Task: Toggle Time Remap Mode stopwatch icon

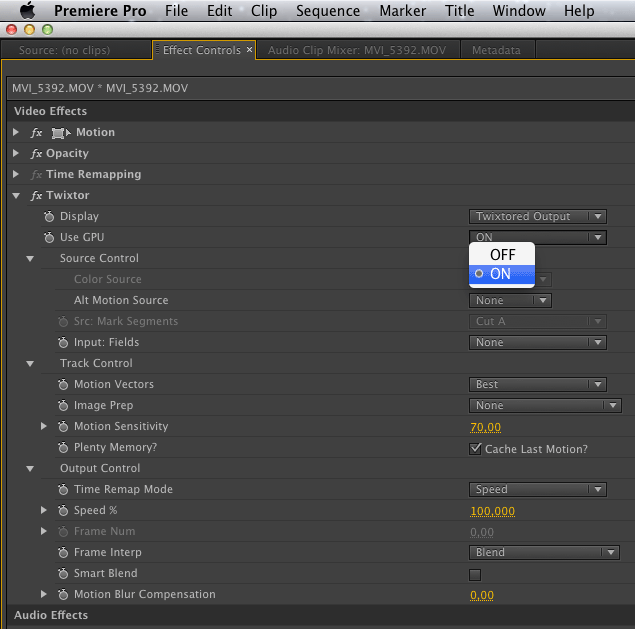Action: click(63, 490)
